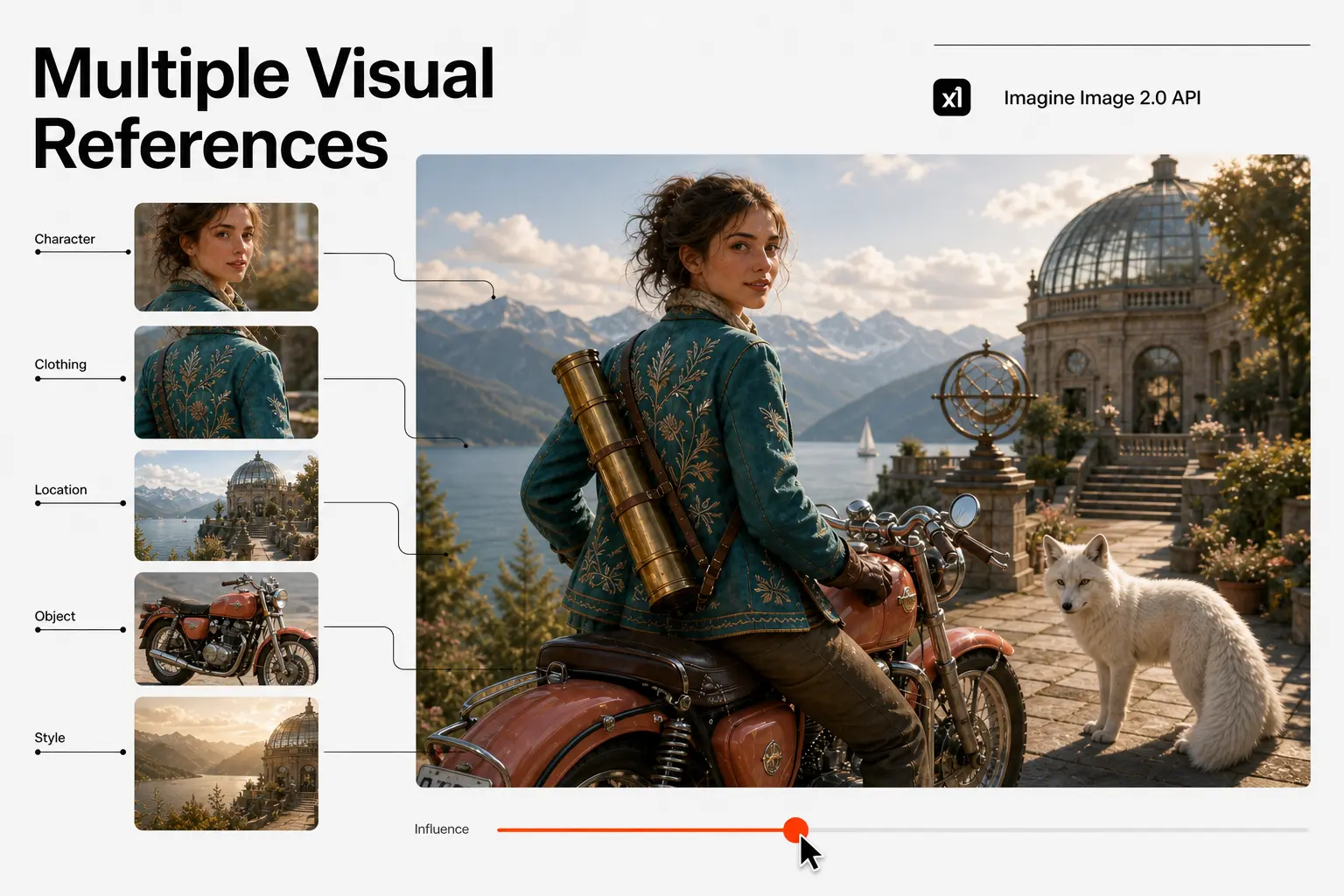This screenshot has height=896, width=1344.
Task: Open the Location reference thumbnail
Action: pos(226,506)
